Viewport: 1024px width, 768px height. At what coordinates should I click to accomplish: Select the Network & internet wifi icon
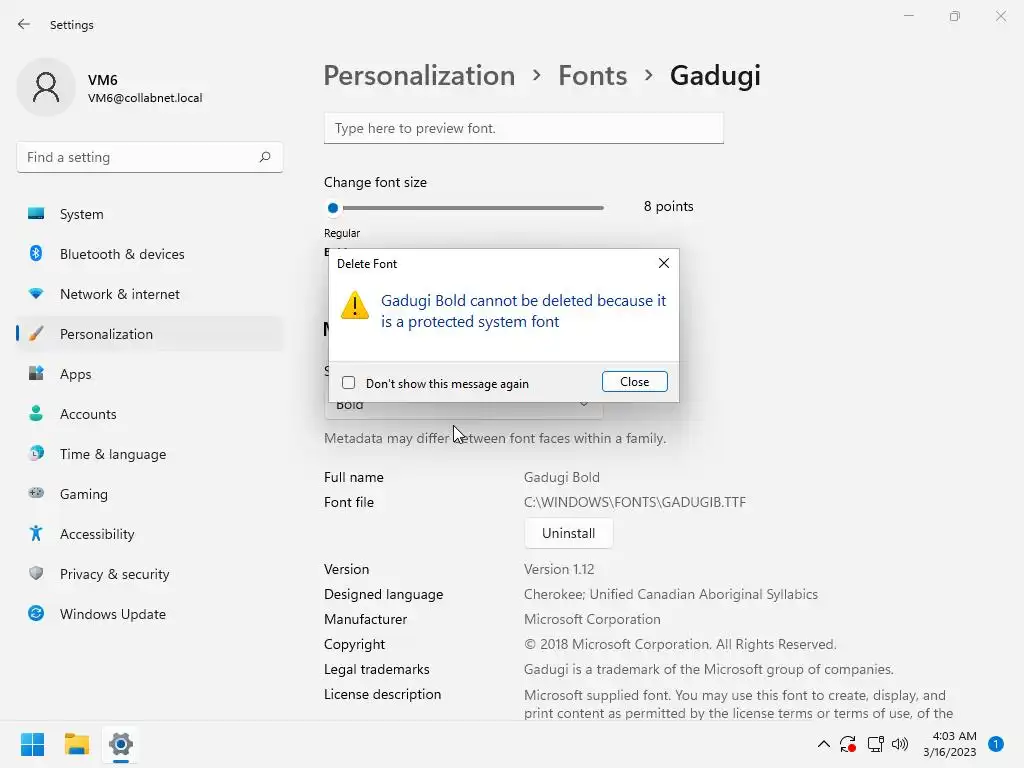36,294
